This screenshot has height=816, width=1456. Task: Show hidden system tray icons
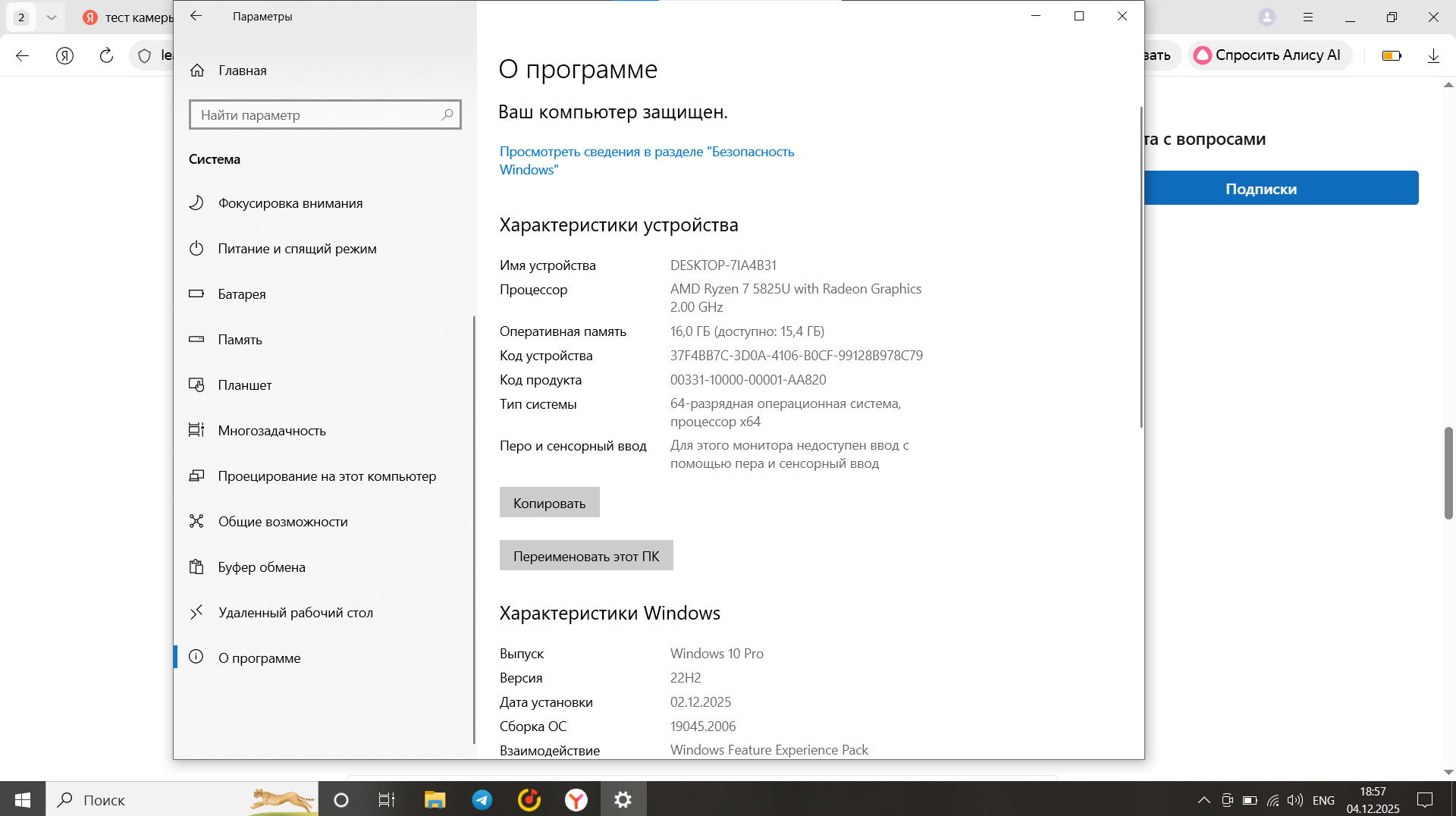tap(1203, 800)
